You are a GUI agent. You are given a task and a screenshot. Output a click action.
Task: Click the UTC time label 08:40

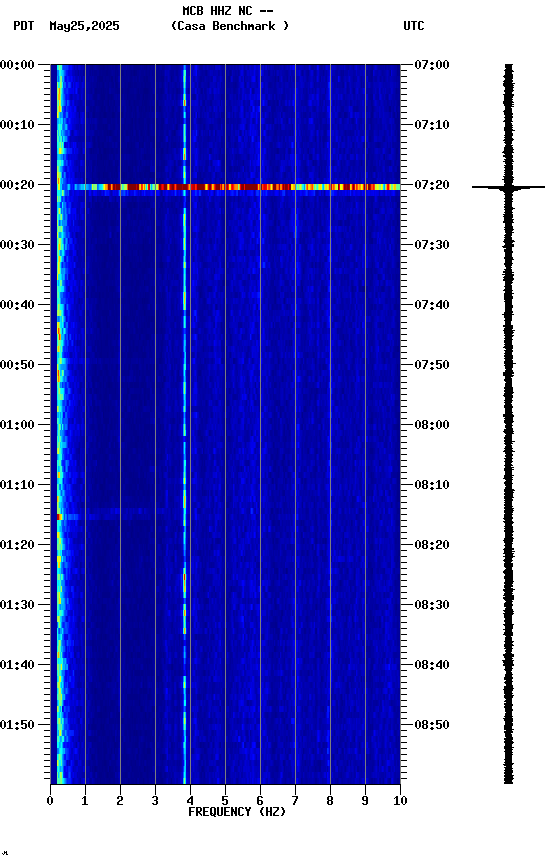point(431,665)
